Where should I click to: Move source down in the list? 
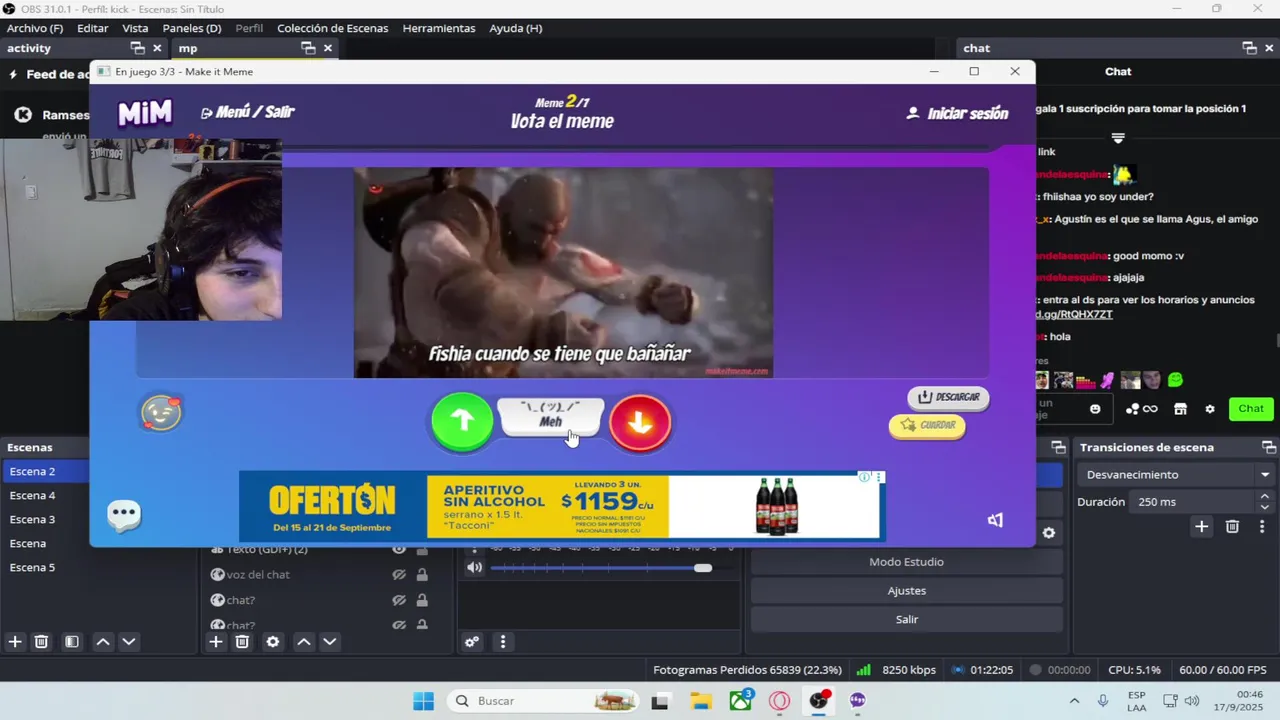329,642
